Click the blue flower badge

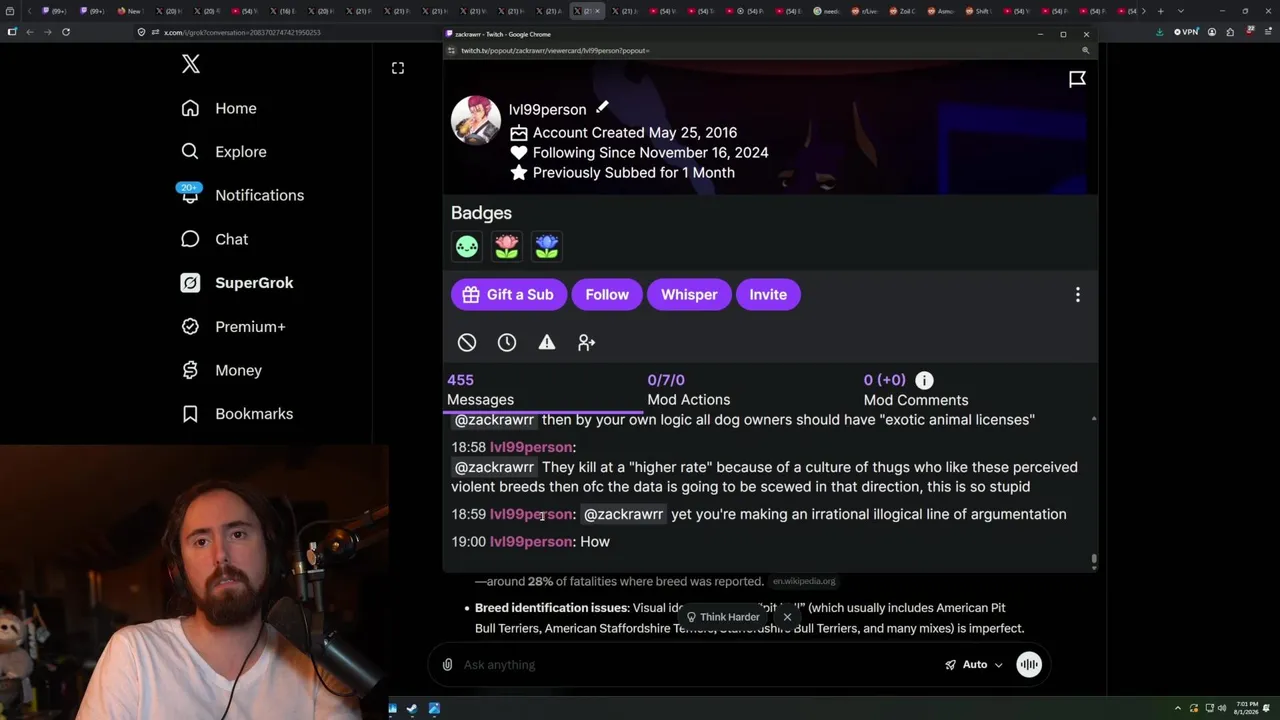[547, 246]
